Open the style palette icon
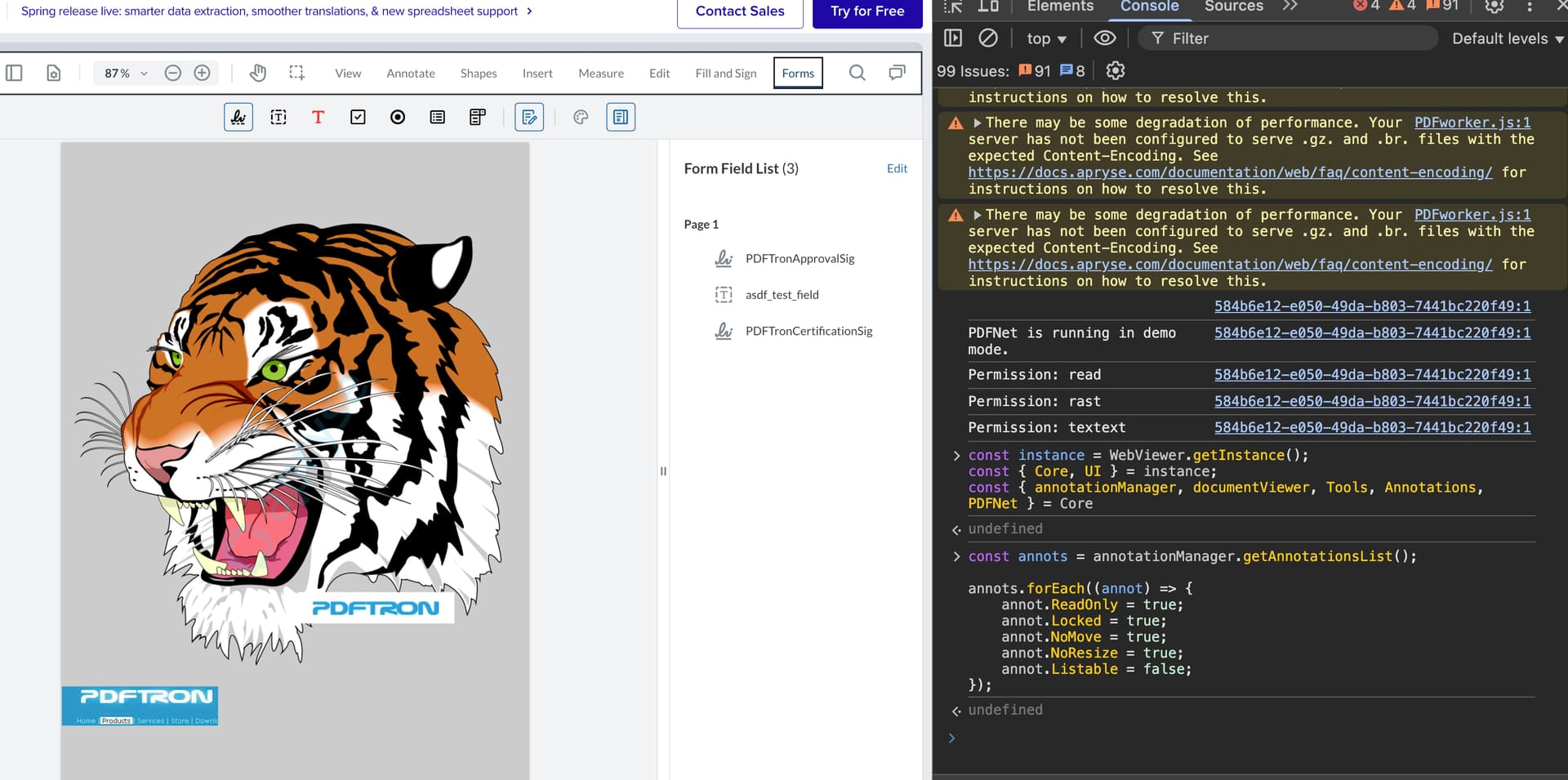The width and height of the screenshot is (1568, 780). coord(581,117)
